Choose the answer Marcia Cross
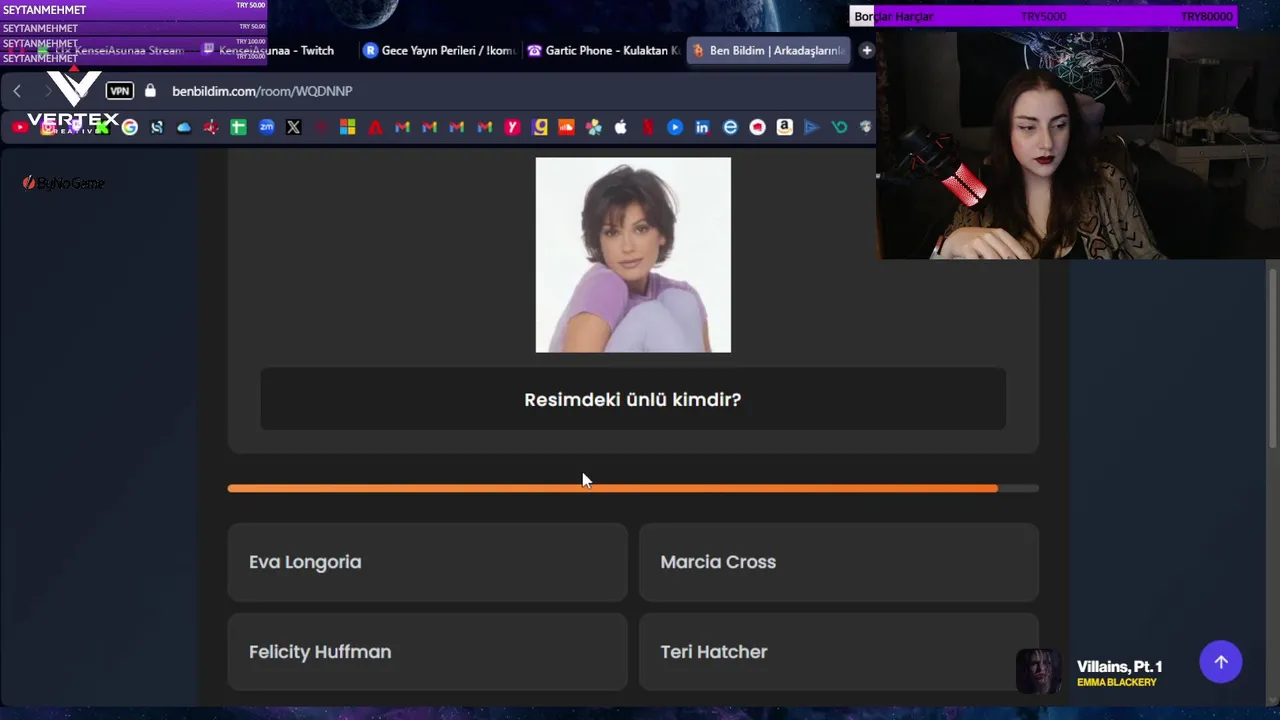This screenshot has width=1280, height=720. pos(838,562)
